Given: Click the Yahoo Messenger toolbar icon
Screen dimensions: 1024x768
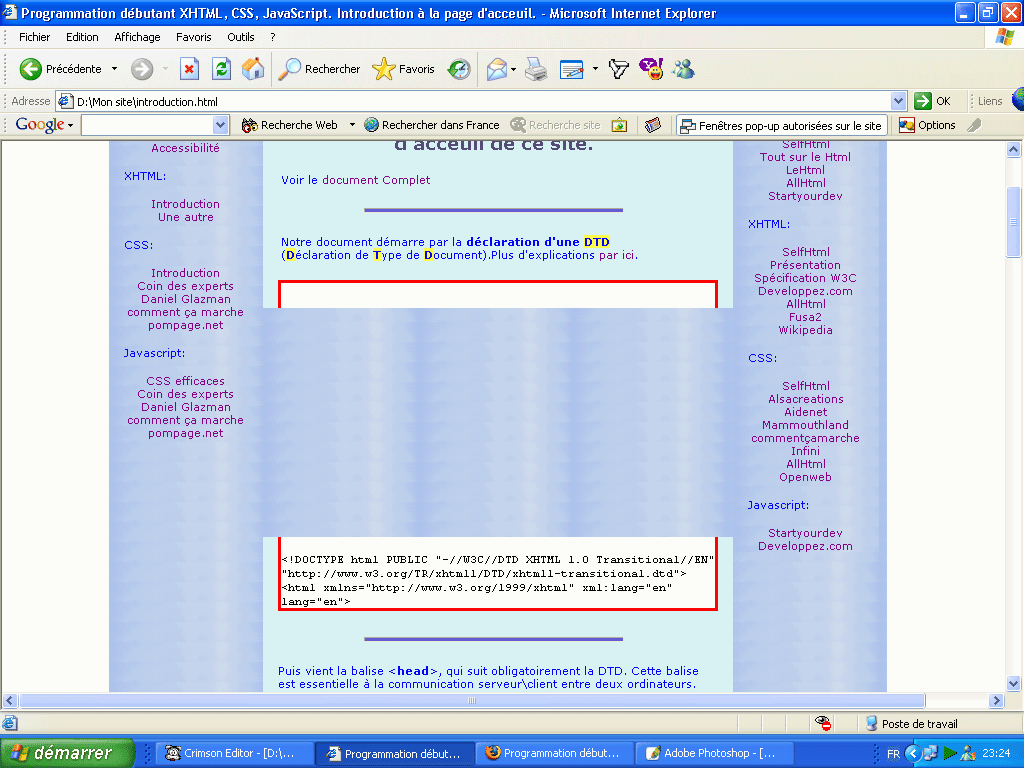Looking at the screenshot, I should click(x=651, y=69).
